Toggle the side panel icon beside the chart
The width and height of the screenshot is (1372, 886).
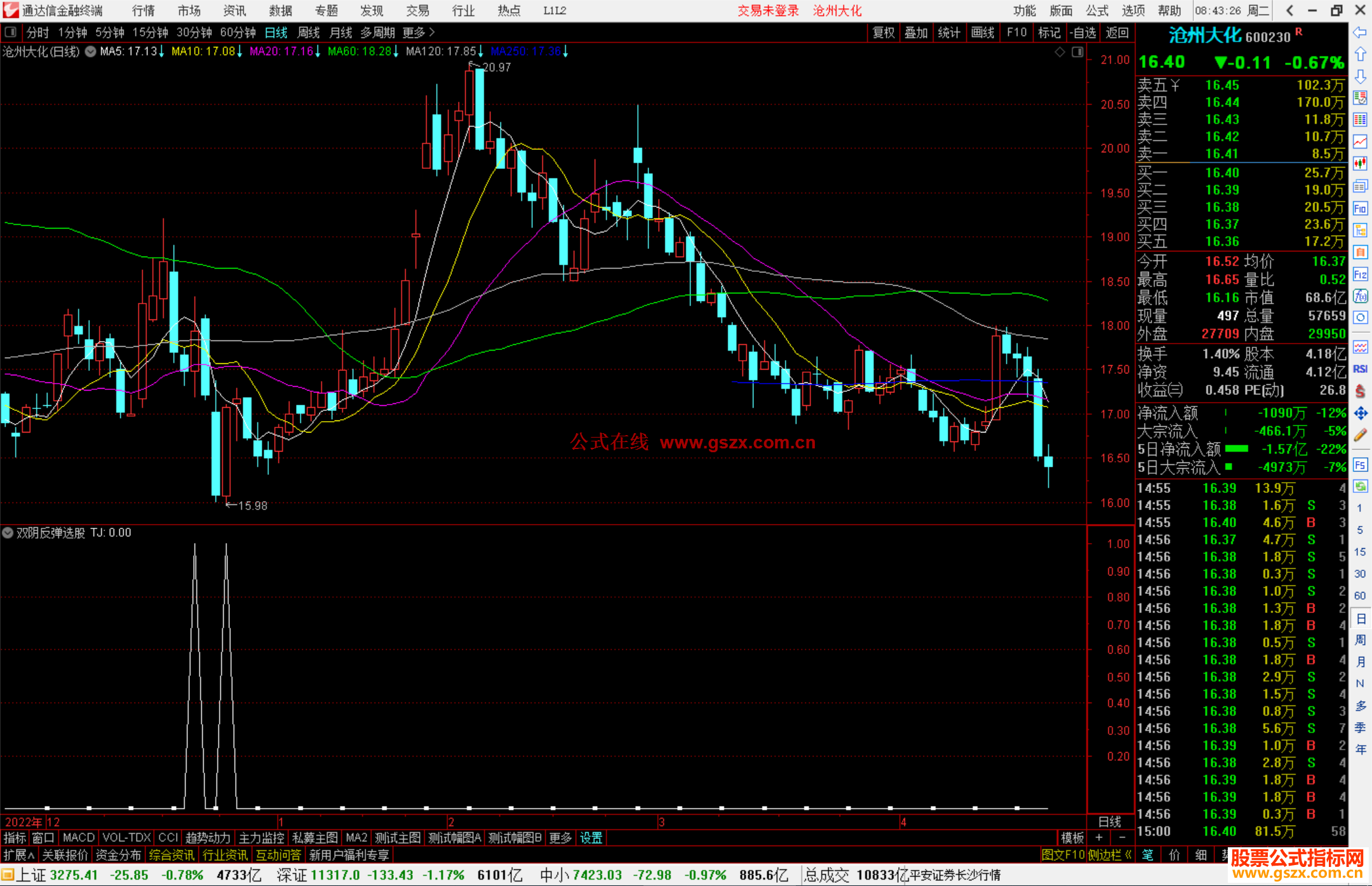pyautogui.click(x=1077, y=52)
